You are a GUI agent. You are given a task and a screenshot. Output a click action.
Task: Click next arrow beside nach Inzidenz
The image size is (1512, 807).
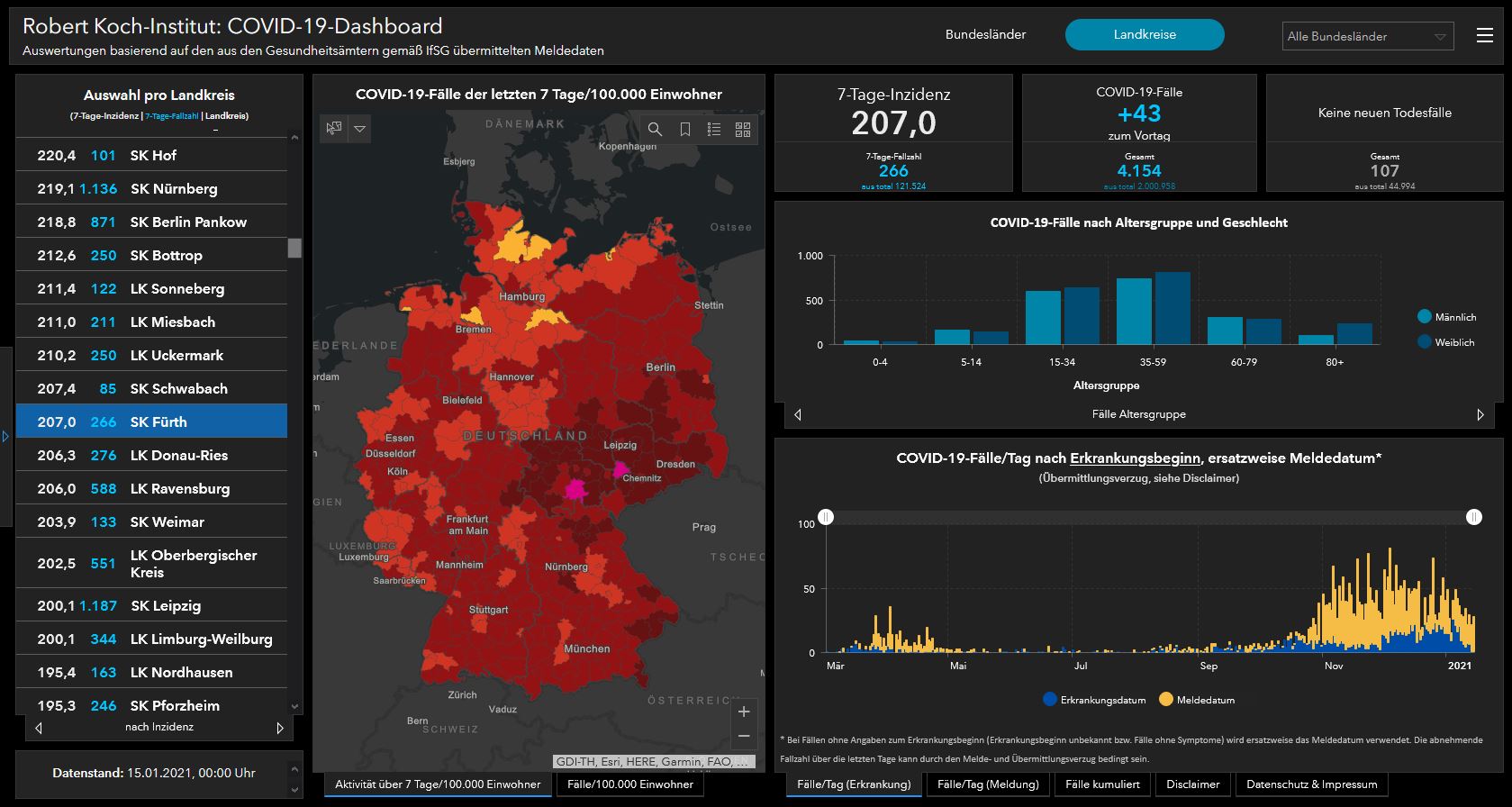(280, 728)
